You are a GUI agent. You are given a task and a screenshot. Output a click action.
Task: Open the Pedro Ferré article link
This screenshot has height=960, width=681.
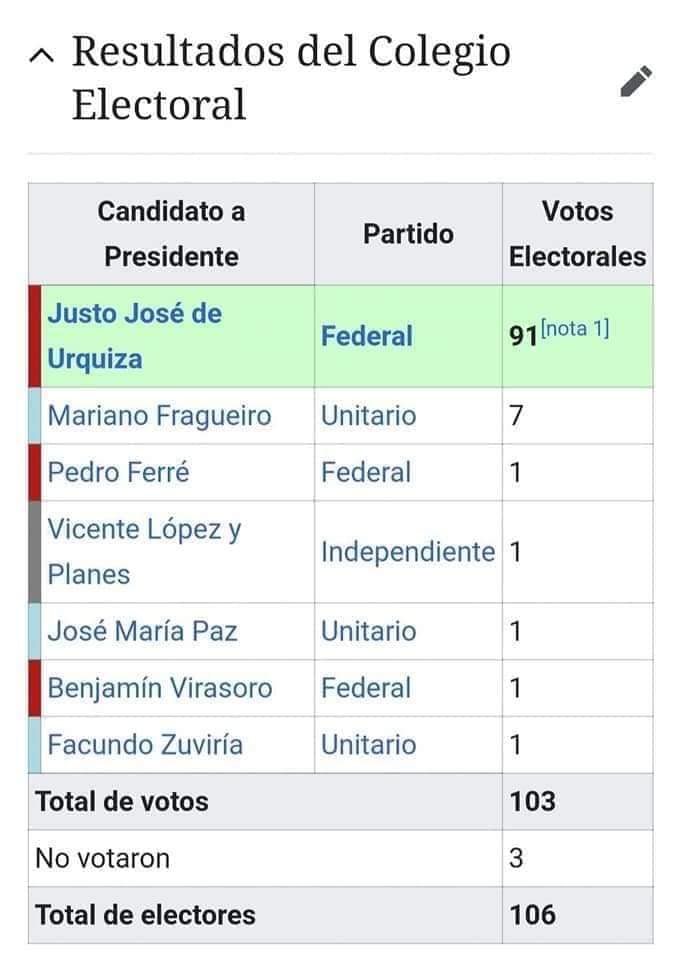point(118,473)
